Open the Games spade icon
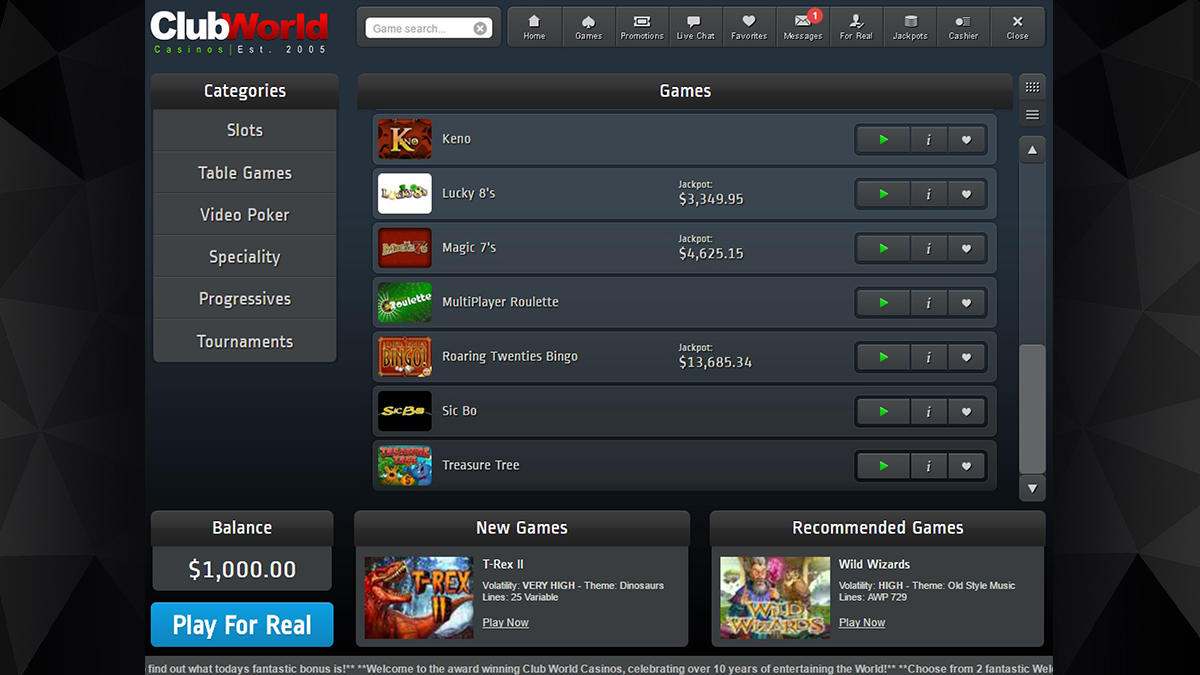Screen dimensions: 1200x675 click(x=589, y=27)
